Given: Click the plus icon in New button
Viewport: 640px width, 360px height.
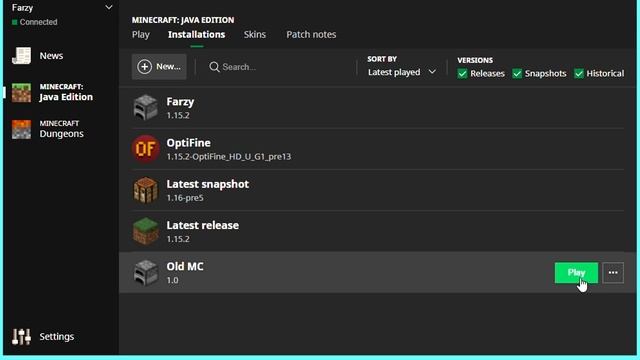Looking at the screenshot, I should pos(144,67).
